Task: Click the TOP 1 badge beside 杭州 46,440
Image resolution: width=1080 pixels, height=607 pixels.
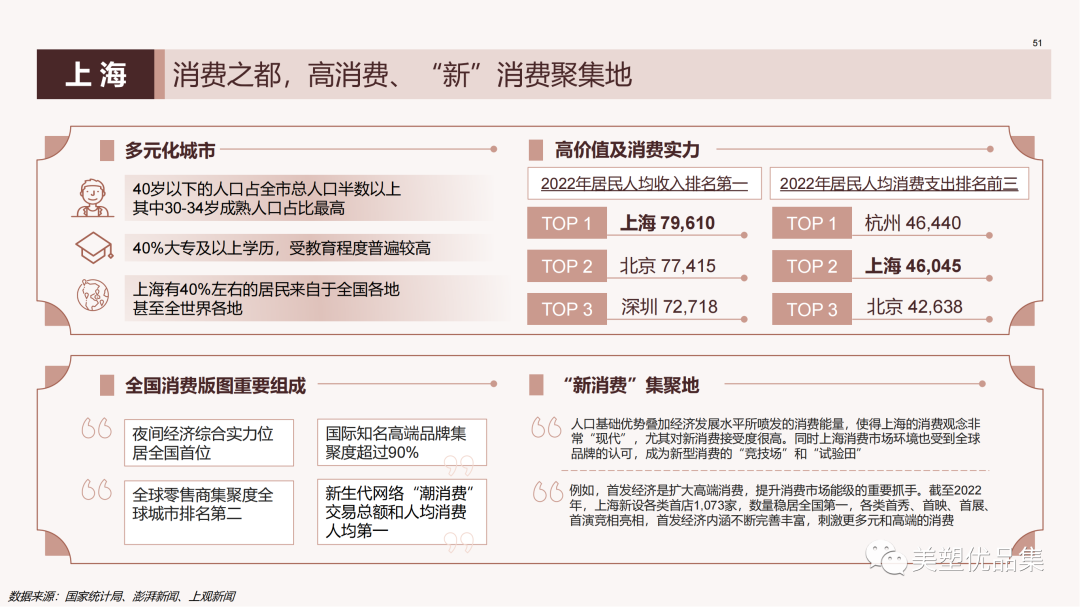Action: [812, 223]
